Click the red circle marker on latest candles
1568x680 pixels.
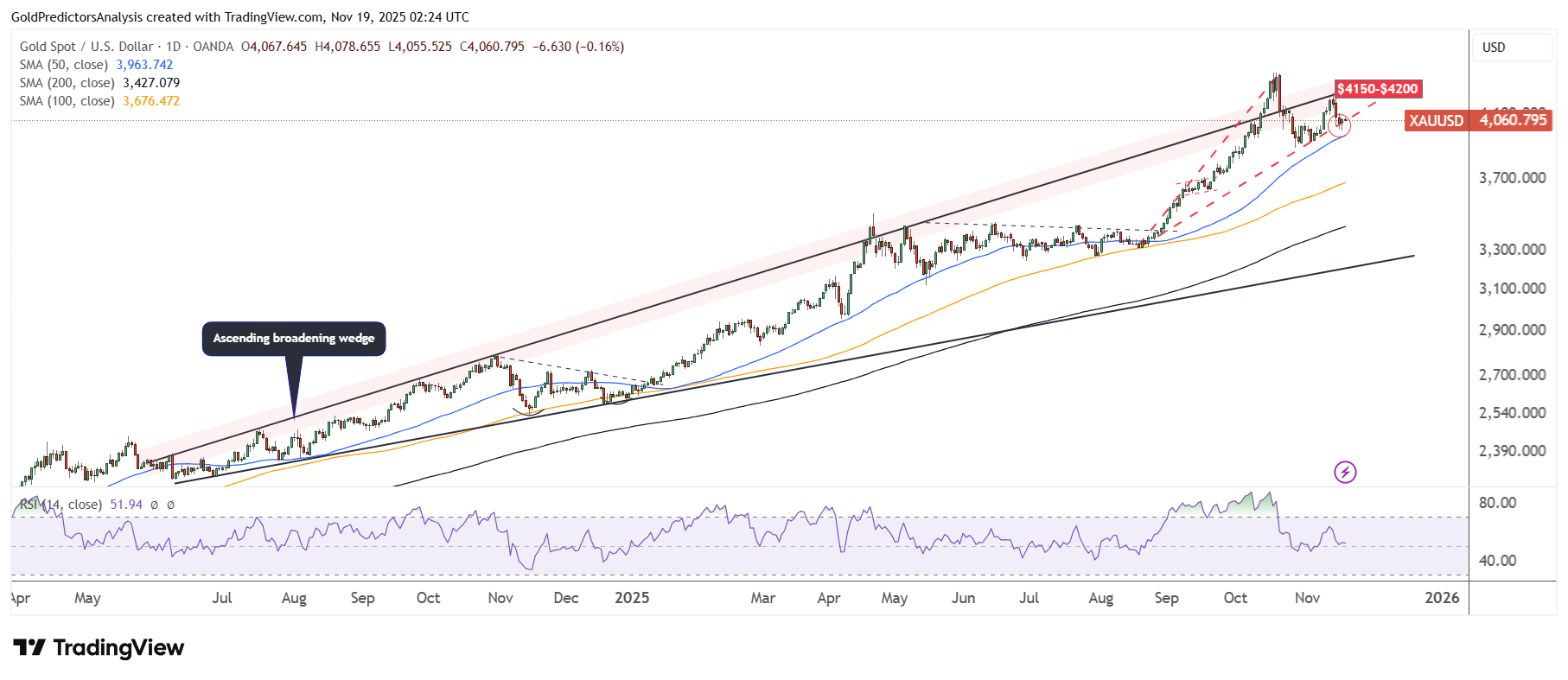1339,126
